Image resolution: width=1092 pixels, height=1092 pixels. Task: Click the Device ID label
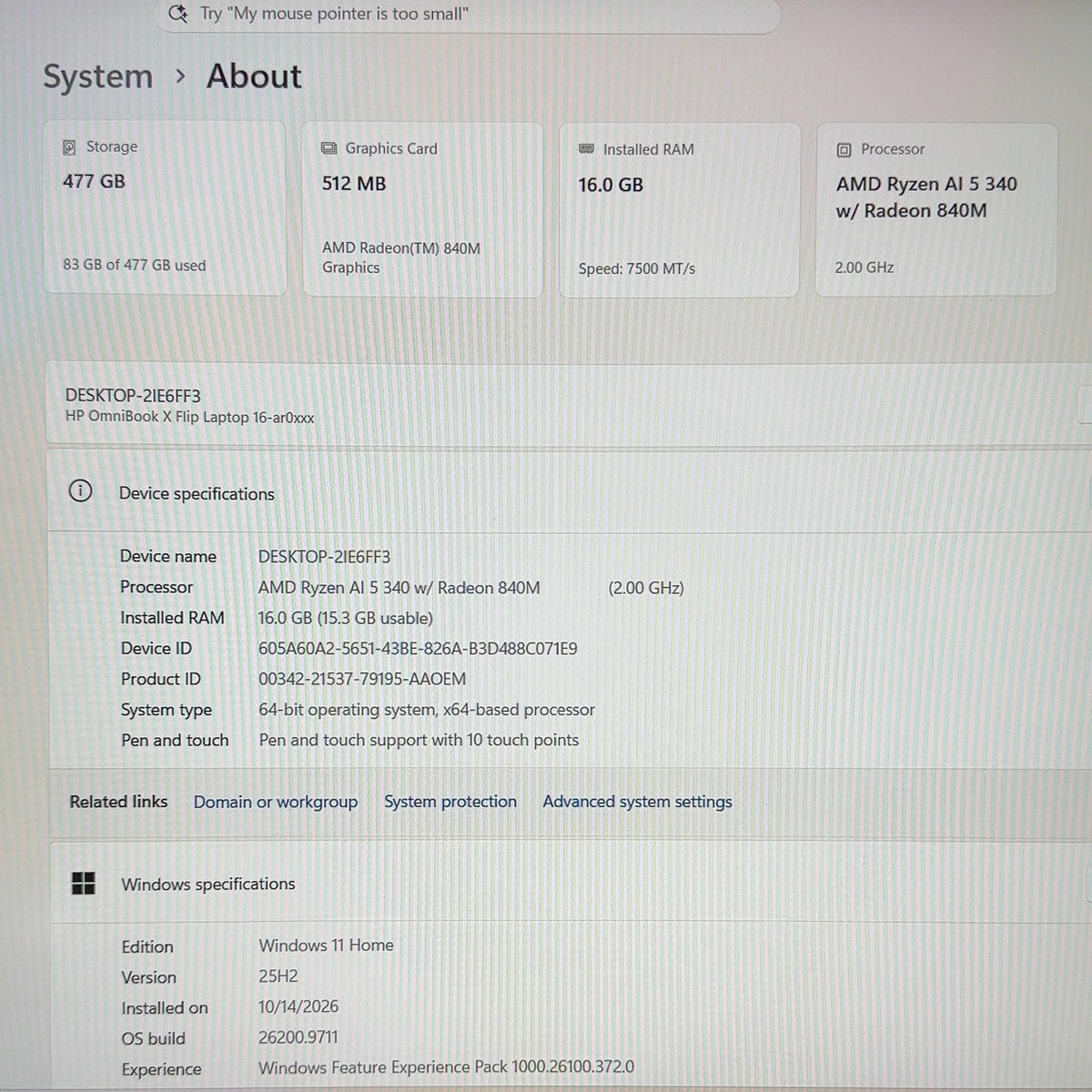(157, 649)
